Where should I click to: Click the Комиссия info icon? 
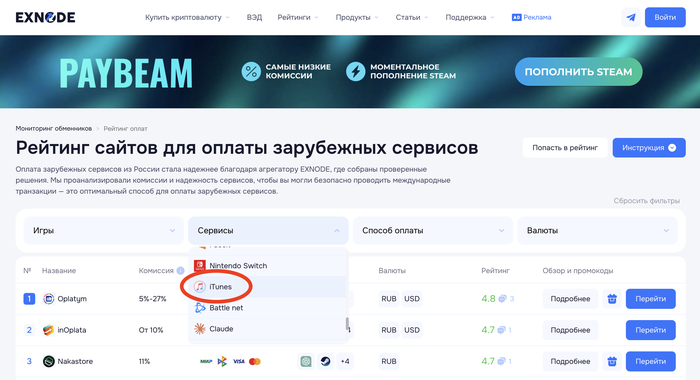point(180,271)
